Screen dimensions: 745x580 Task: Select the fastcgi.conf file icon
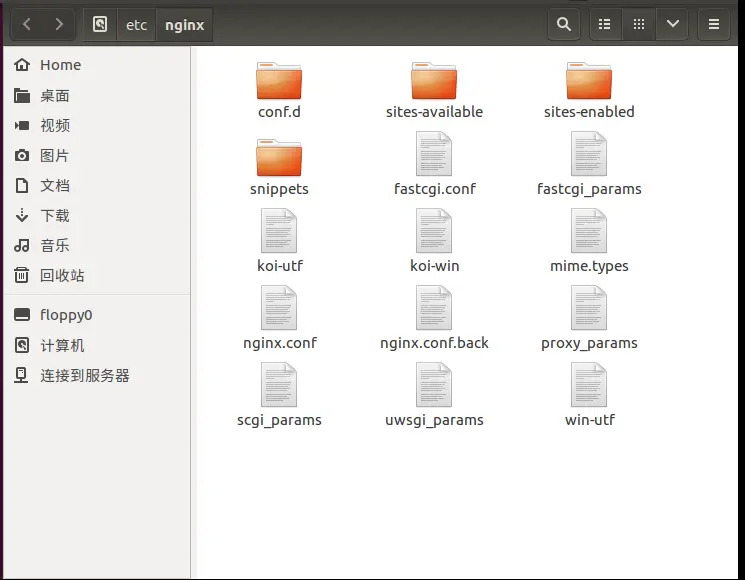434,154
